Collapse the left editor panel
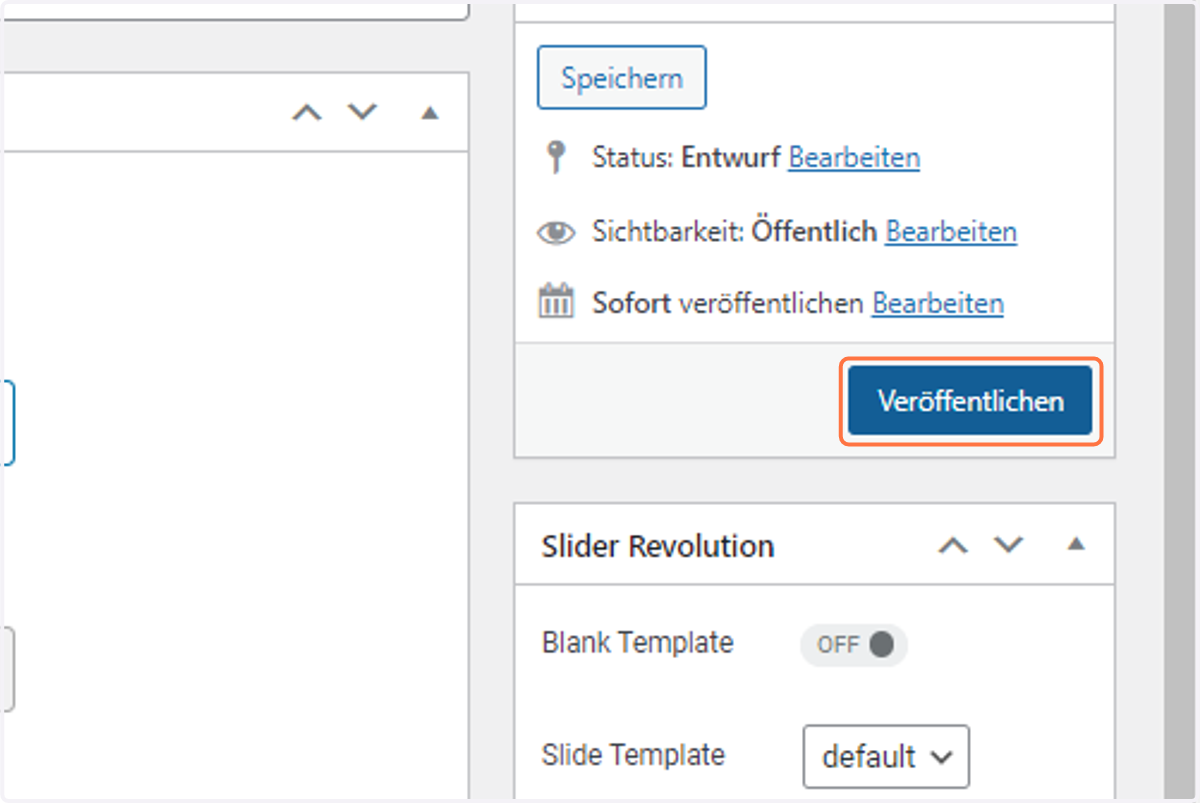Screen dimensions: 1200x803 point(430,113)
